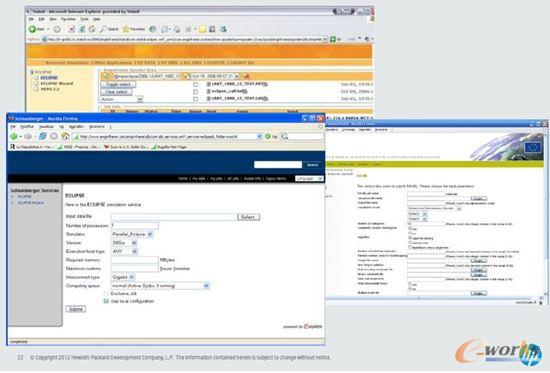The height and width of the screenshot is (373, 550).
Task: Check the eclipse_call.txt file checkbox
Action: pos(195,92)
